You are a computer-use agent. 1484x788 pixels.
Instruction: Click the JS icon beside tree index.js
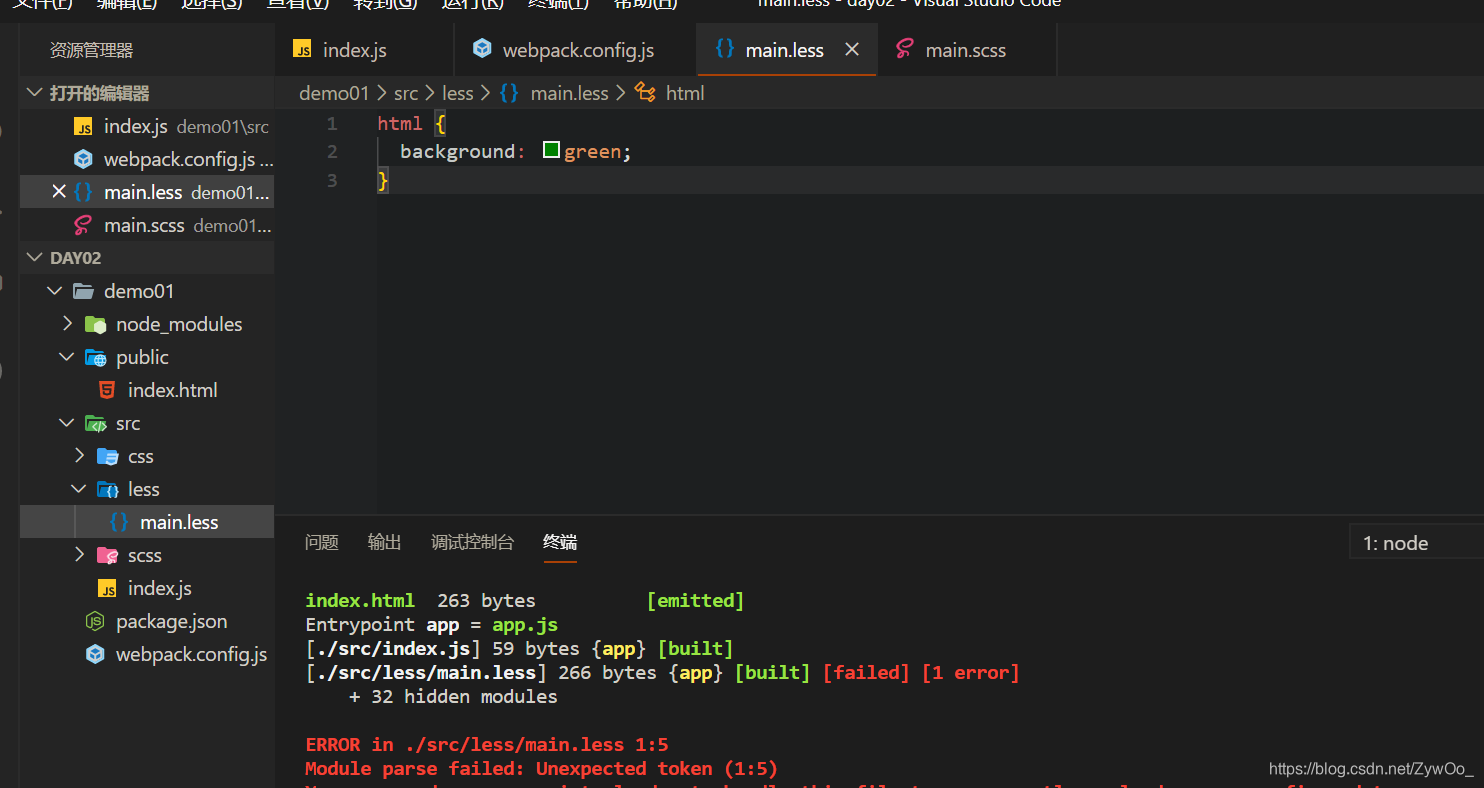point(107,588)
